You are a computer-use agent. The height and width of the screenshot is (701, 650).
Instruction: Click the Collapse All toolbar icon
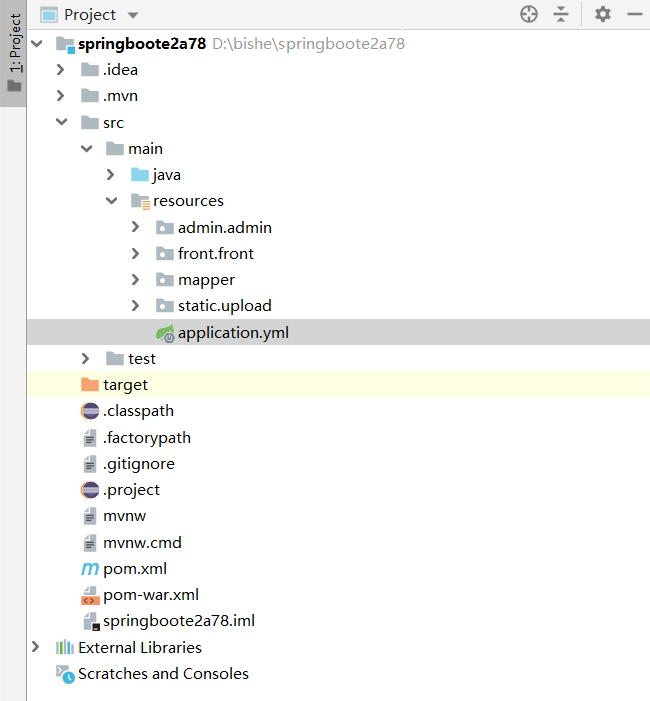point(561,14)
